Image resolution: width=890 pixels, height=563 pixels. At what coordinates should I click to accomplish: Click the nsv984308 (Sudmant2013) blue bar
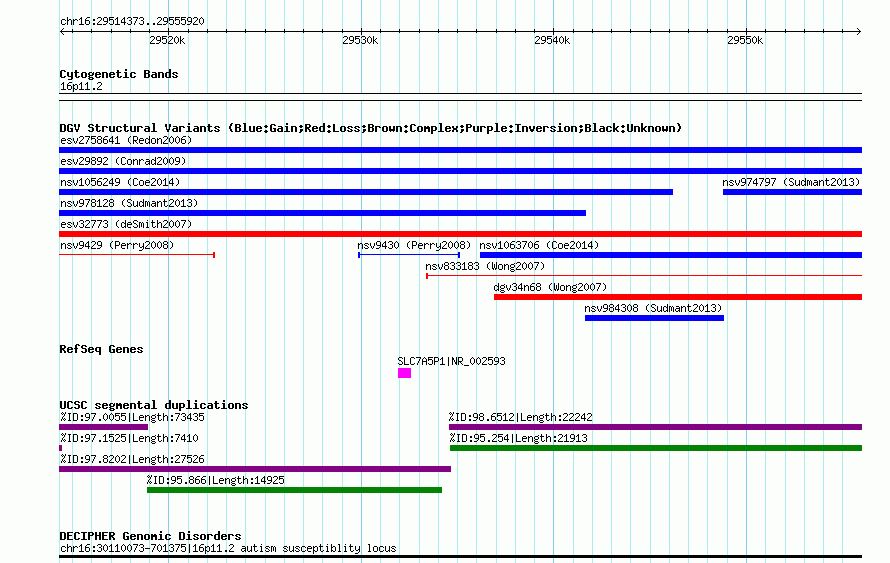(x=654, y=318)
